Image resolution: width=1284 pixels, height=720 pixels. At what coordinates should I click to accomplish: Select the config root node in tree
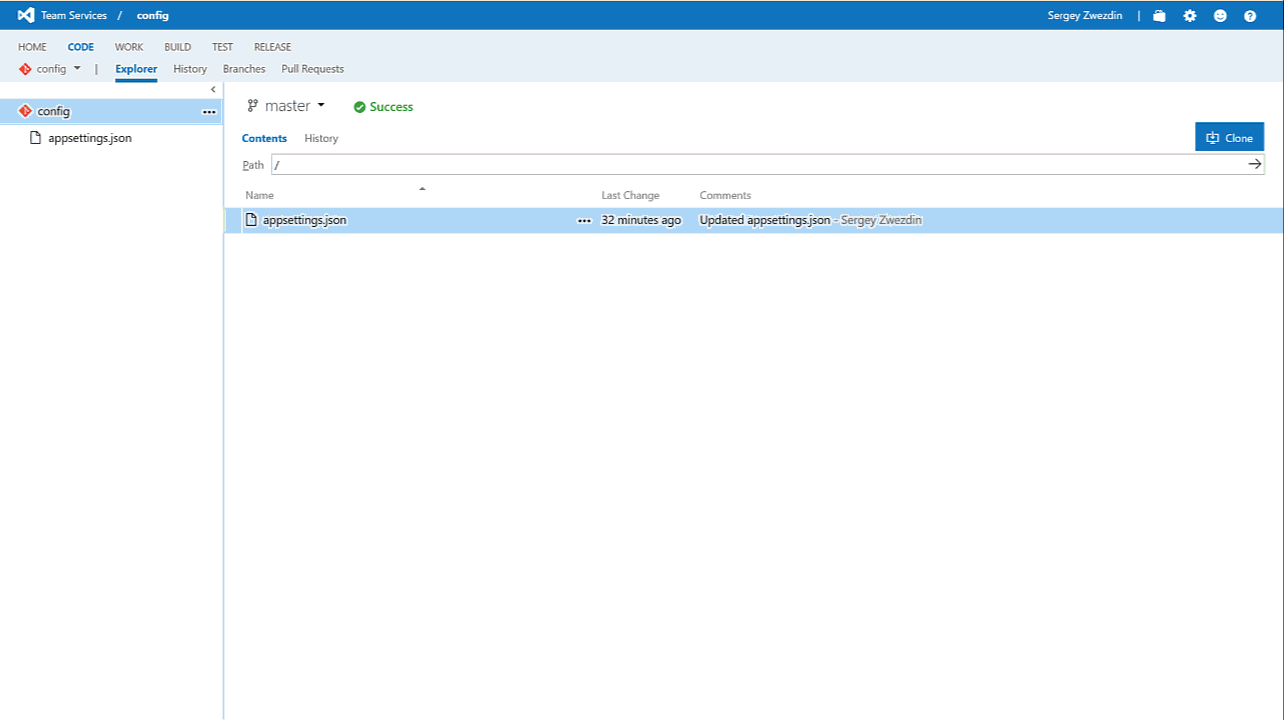click(111, 111)
